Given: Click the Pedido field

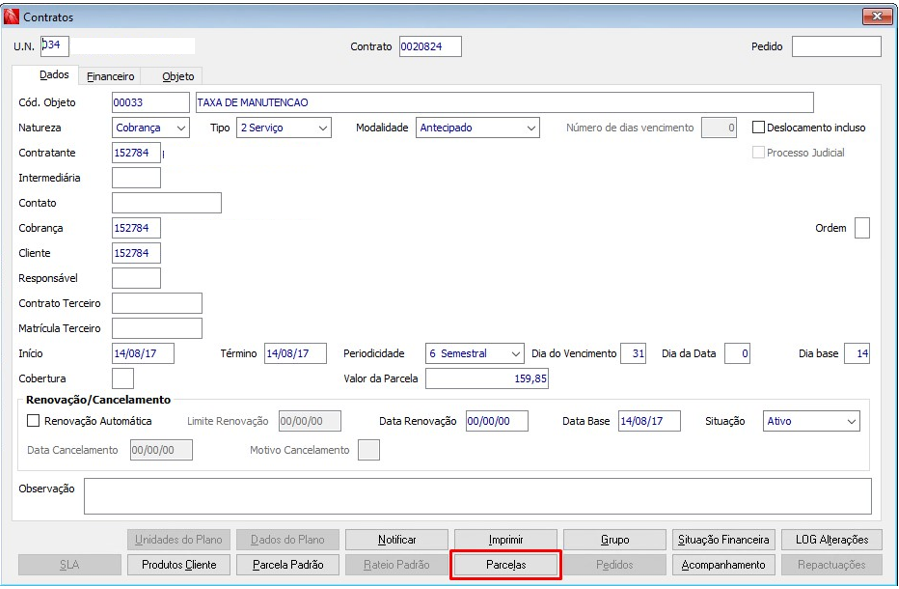Looking at the screenshot, I should (x=837, y=46).
